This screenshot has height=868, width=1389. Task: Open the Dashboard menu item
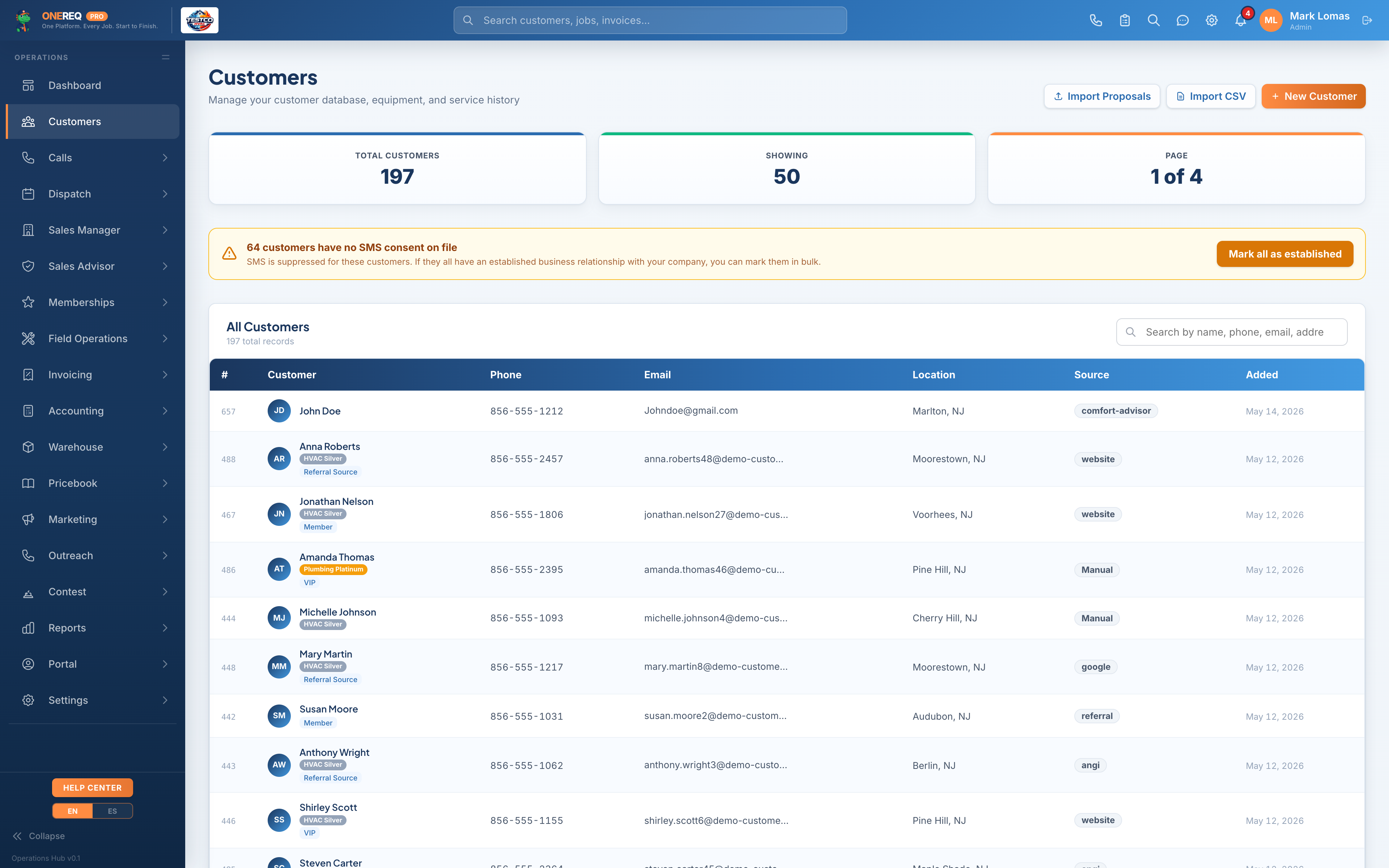[x=92, y=86]
